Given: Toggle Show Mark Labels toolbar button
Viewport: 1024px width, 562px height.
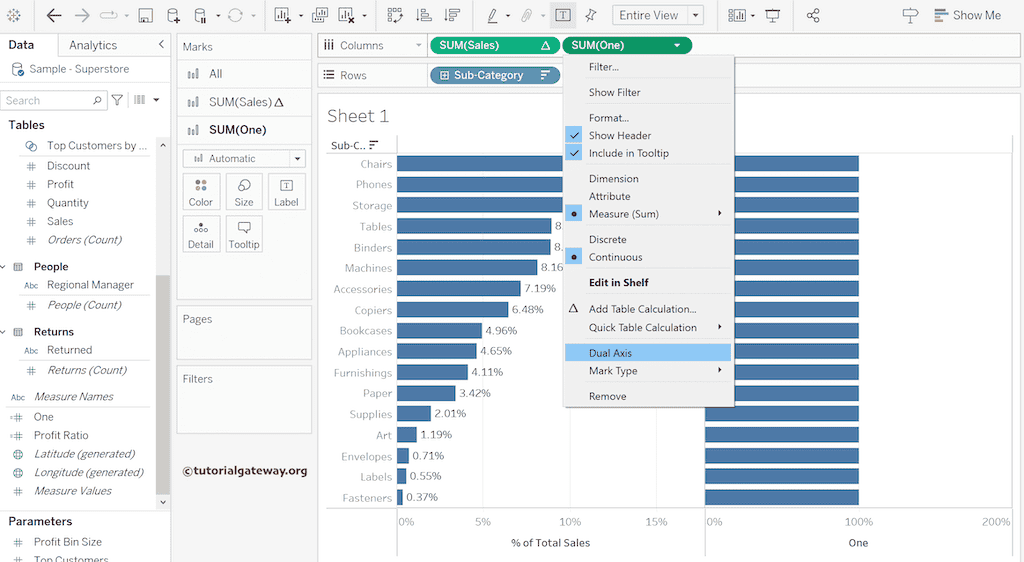Looking at the screenshot, I should (563, 16).
